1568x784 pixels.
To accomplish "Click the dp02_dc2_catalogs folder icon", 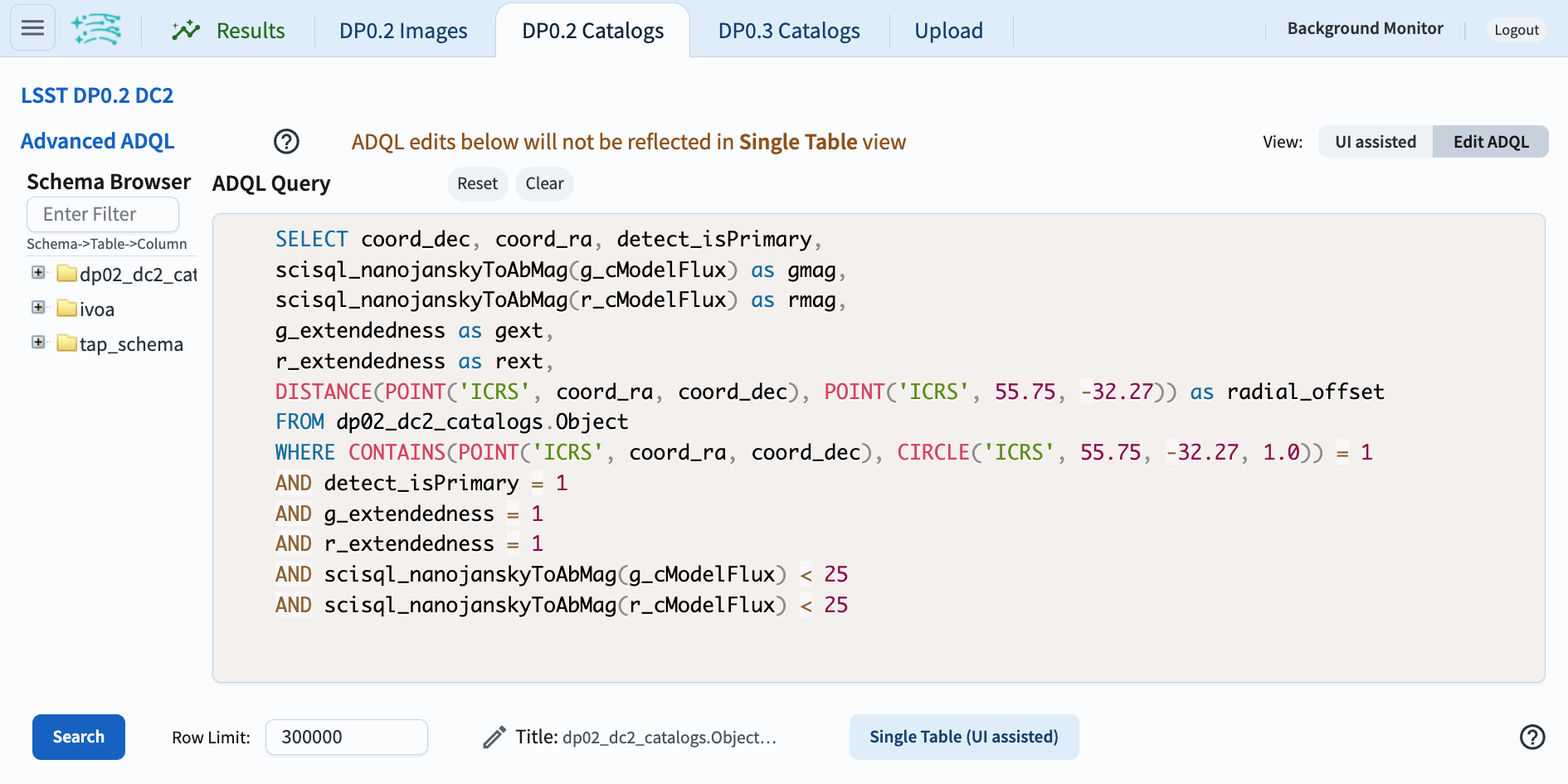I will [x=66, y=273].
